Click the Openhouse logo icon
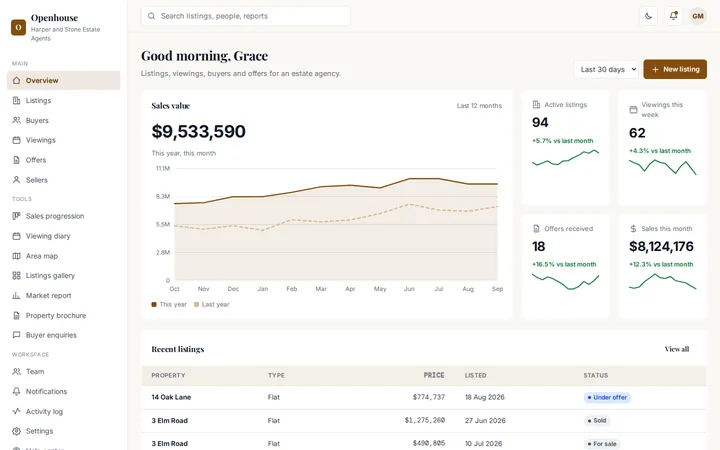Screen dimensions: 720x450 pos(18,27)
